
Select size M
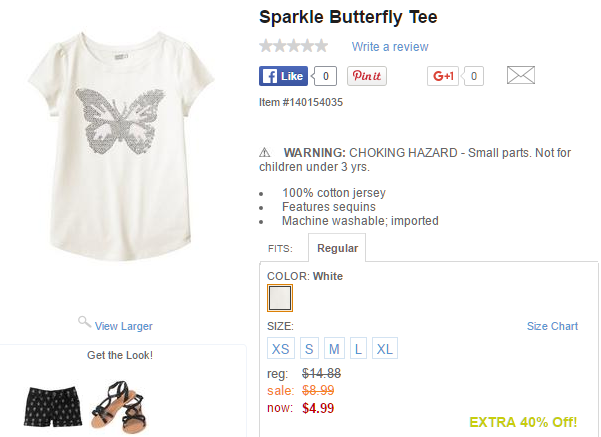334,349
